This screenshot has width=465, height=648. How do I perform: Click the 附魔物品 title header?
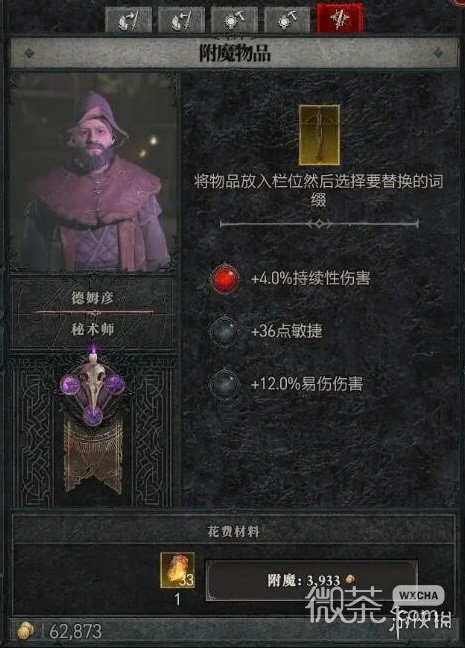[234, 53]
